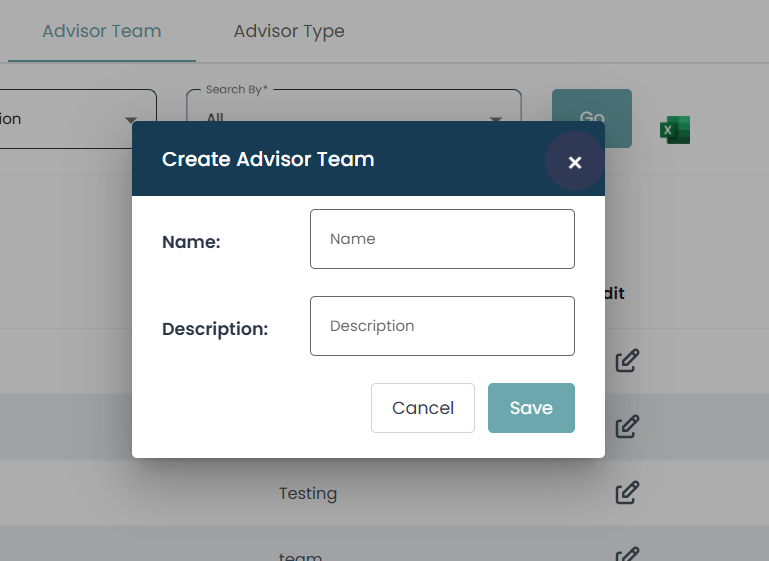The height and width of the screenshot is (561, 769).
Task: Select the team row text
Action: [x=300, y=554]
